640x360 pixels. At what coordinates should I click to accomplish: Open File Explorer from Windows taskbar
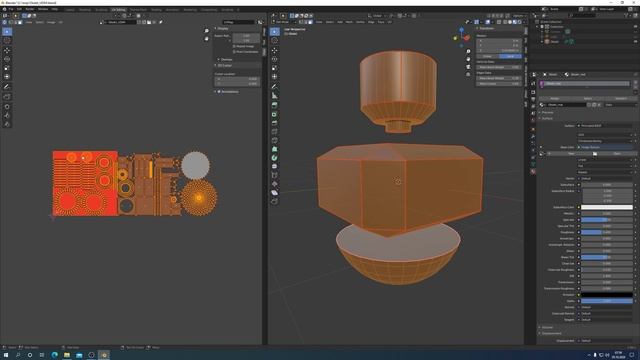point(67,355)
